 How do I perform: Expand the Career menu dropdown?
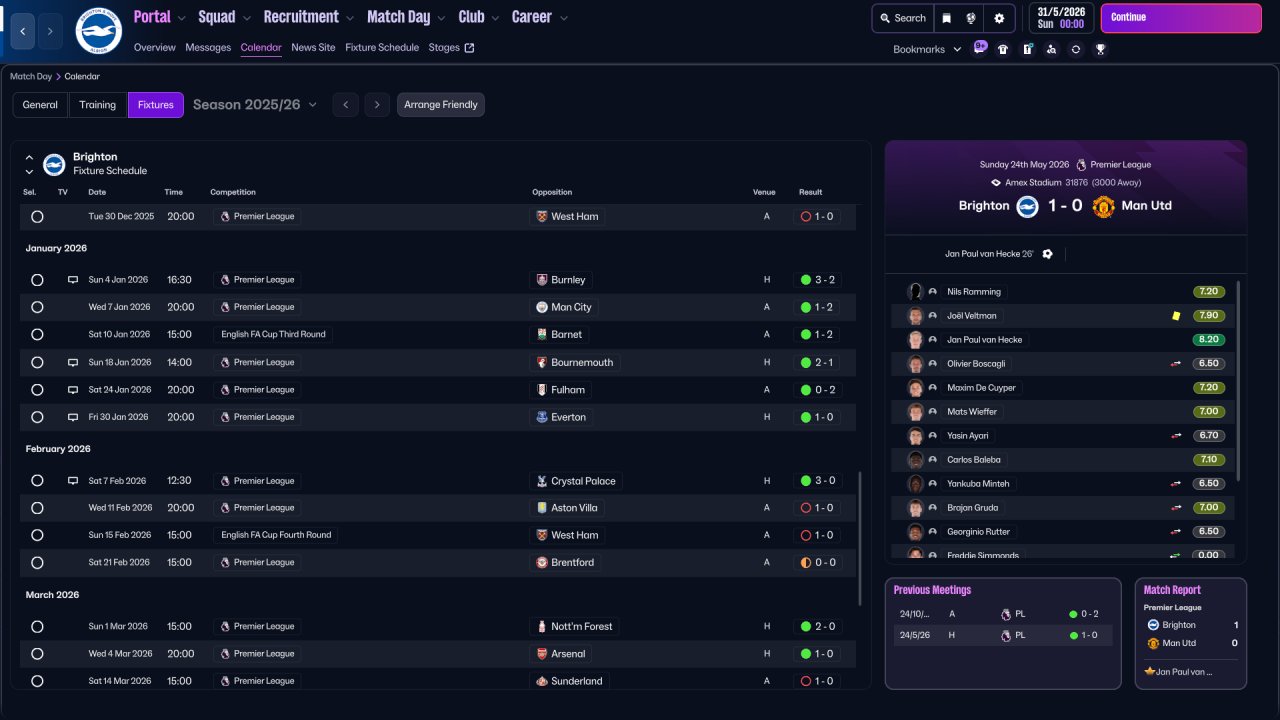click(x=564, y=18)
